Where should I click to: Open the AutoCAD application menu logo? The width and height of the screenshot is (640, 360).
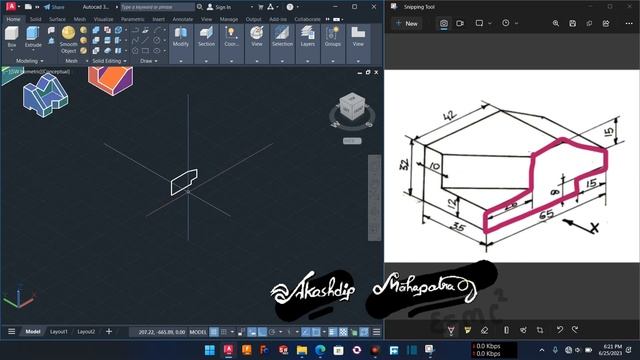(11, 7)
